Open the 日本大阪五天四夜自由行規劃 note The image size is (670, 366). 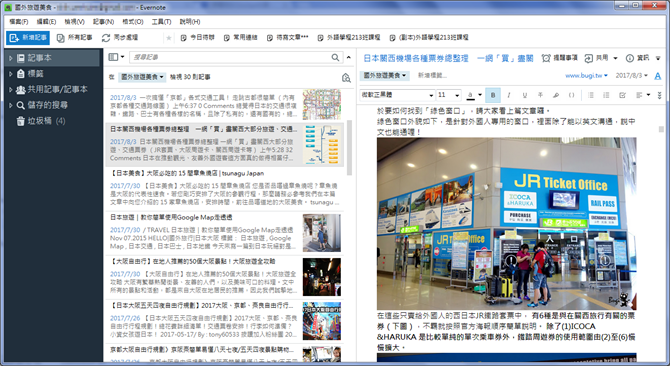(224, 321)
